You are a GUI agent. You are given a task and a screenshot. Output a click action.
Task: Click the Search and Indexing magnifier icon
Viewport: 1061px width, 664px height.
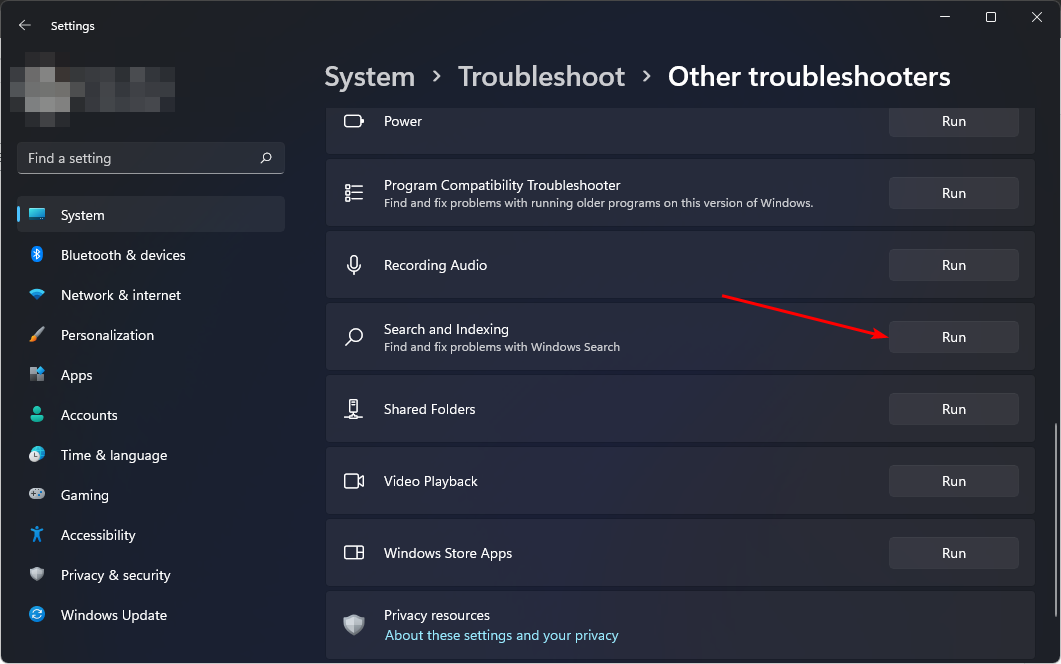[x=354, y=336]
